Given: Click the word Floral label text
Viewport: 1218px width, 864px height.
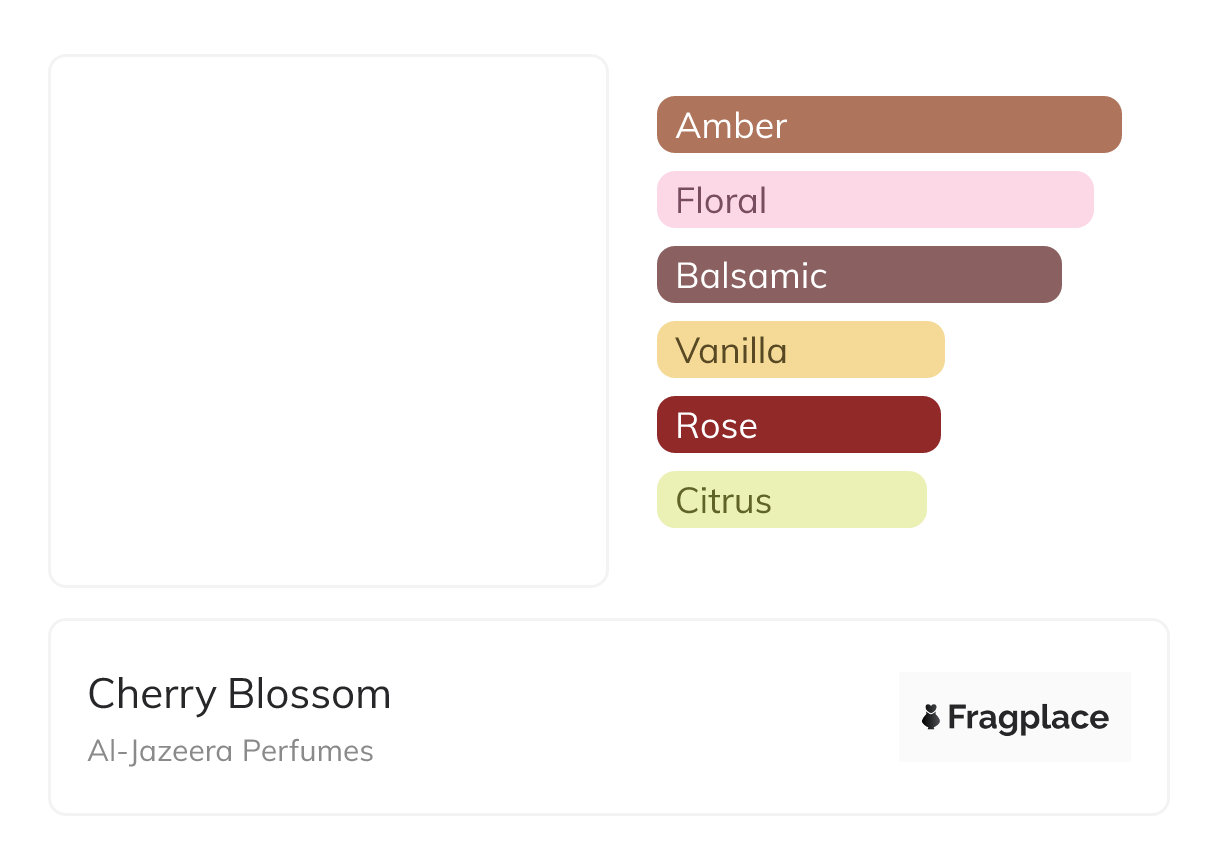Looking at the screenshot, I should click(721, 201).
